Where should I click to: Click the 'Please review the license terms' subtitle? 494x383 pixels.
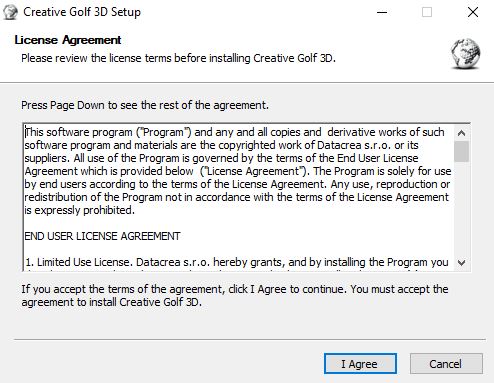(x=178, y=58)
